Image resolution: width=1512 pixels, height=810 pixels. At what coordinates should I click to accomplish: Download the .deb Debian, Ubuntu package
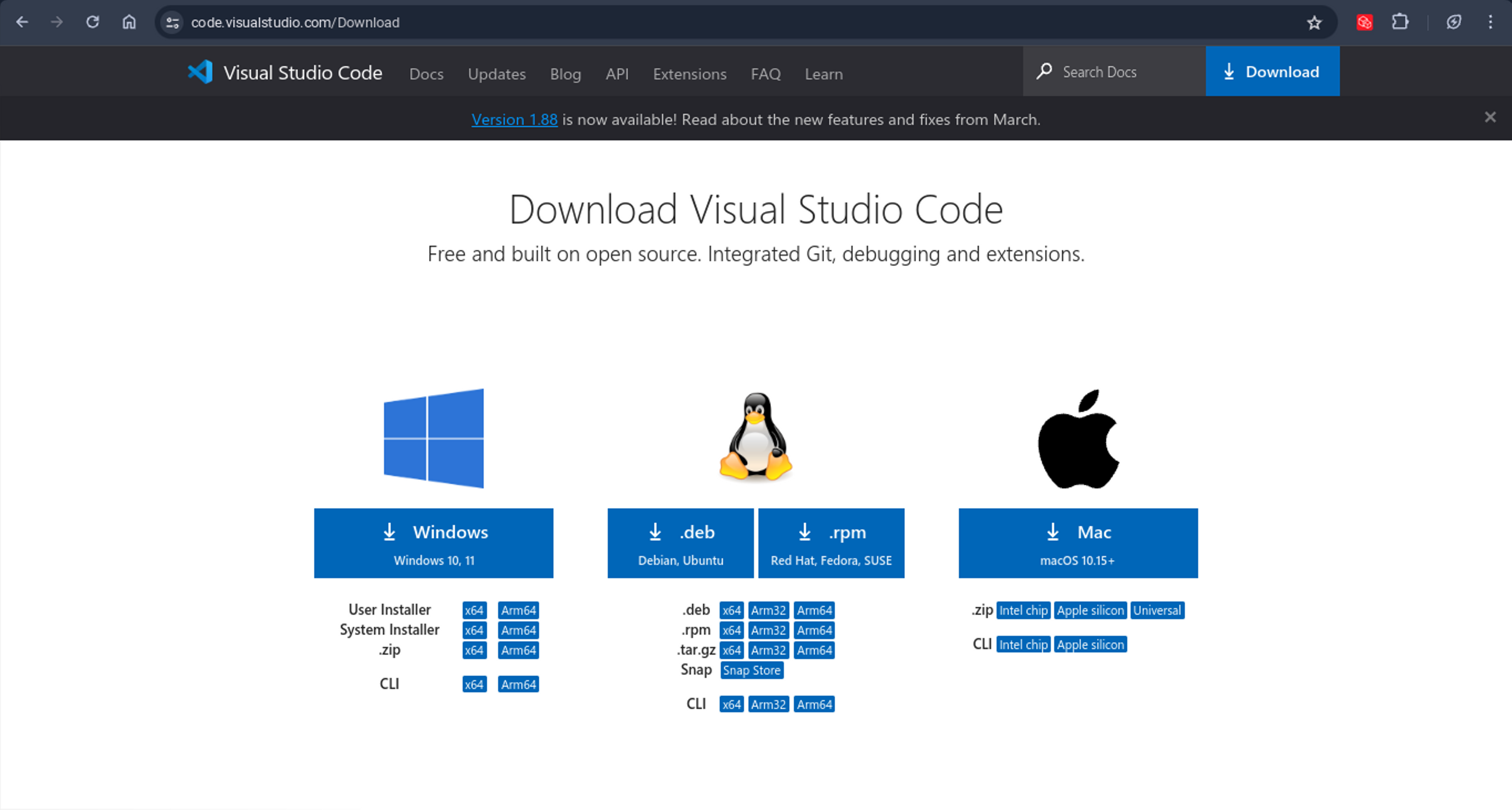coord(680,543)
